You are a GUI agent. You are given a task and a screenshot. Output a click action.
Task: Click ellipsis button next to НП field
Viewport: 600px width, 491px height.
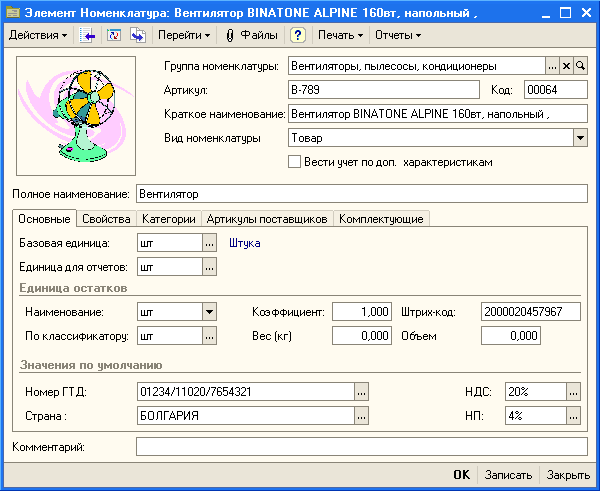(x=573, y=416)
